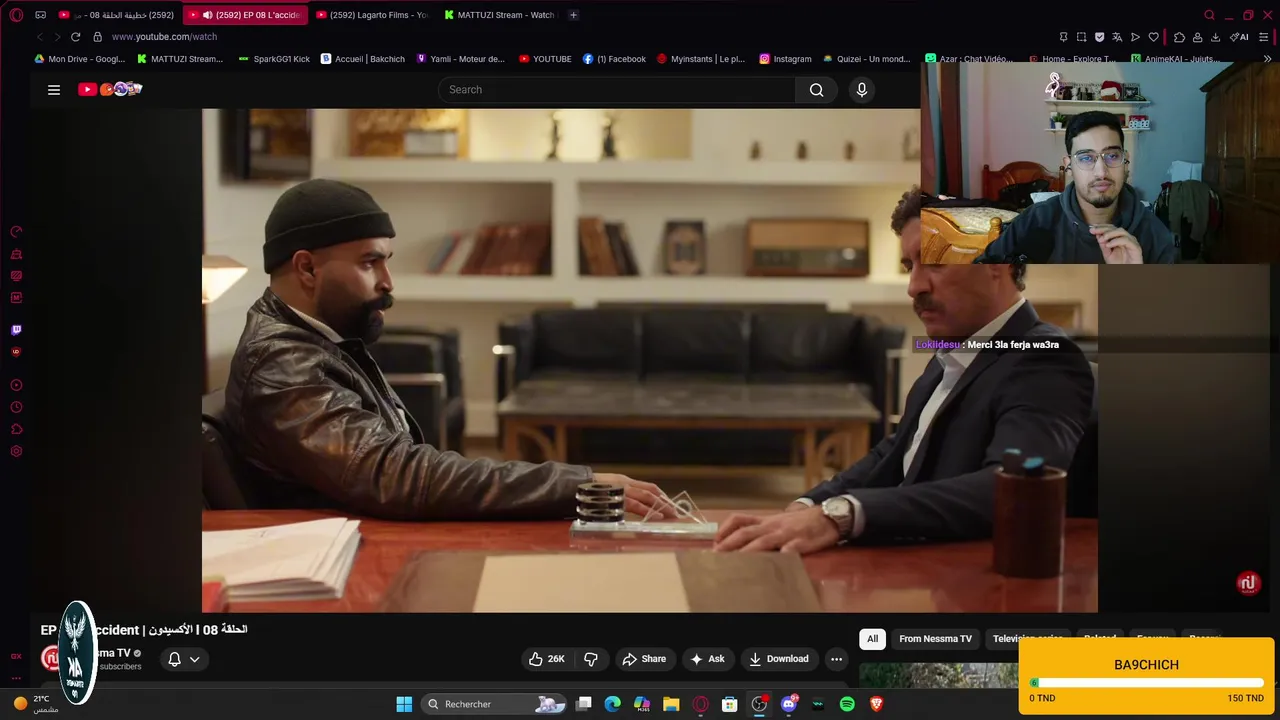Open the weather widget showing 21°C
This screenshot has height=720, width=1280.
(x=35, y=704)
